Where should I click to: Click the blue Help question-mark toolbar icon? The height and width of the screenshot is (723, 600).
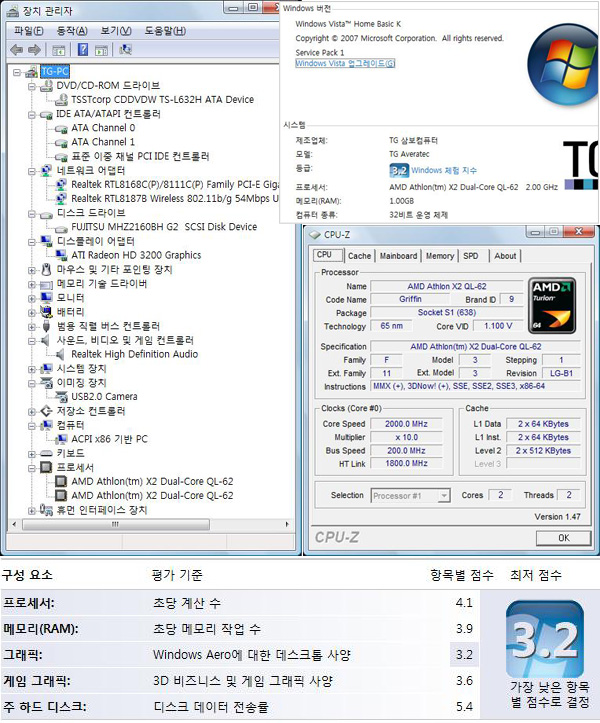tap(83, 49)
